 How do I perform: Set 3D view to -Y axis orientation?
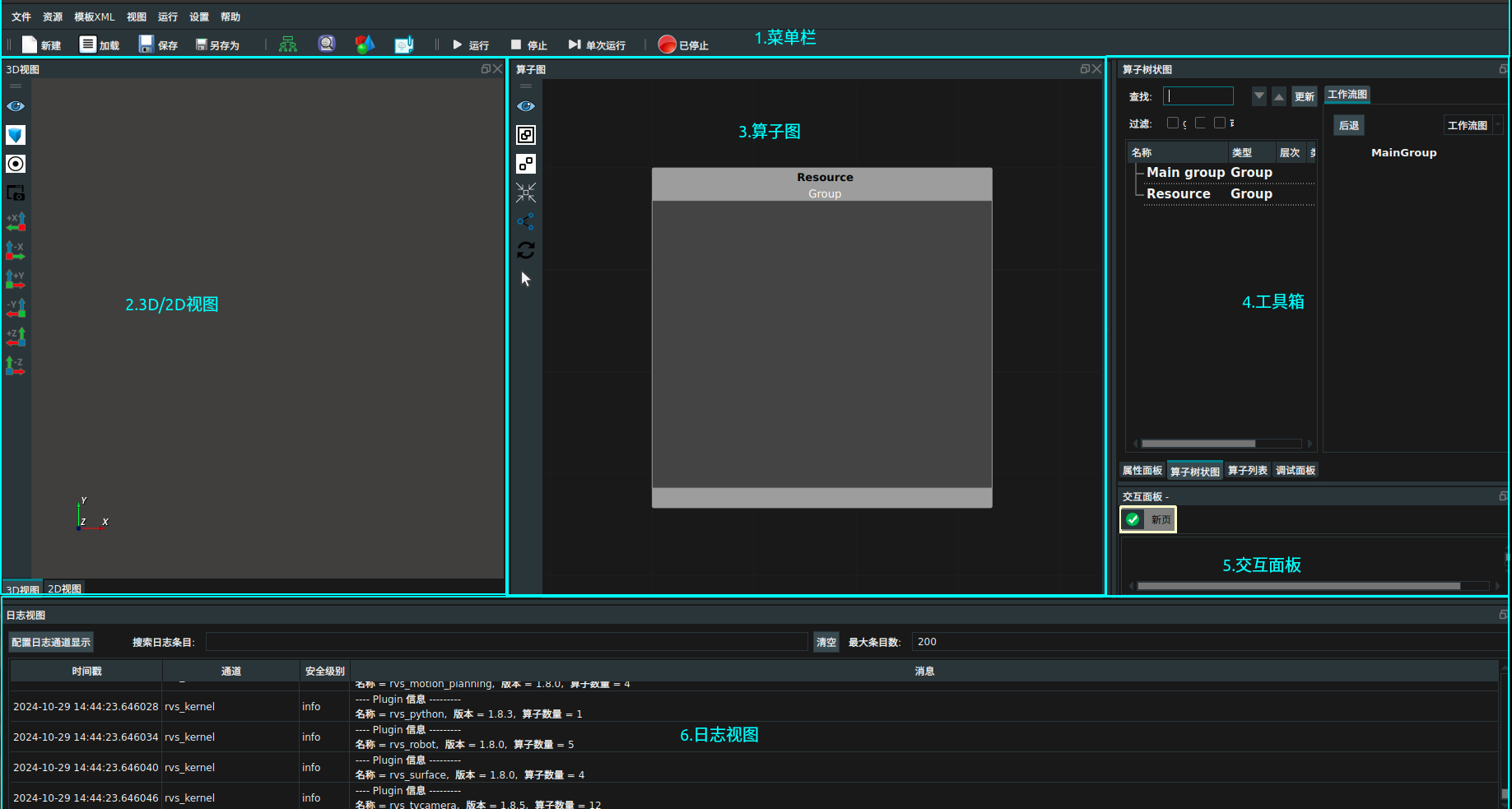(16, 308)
